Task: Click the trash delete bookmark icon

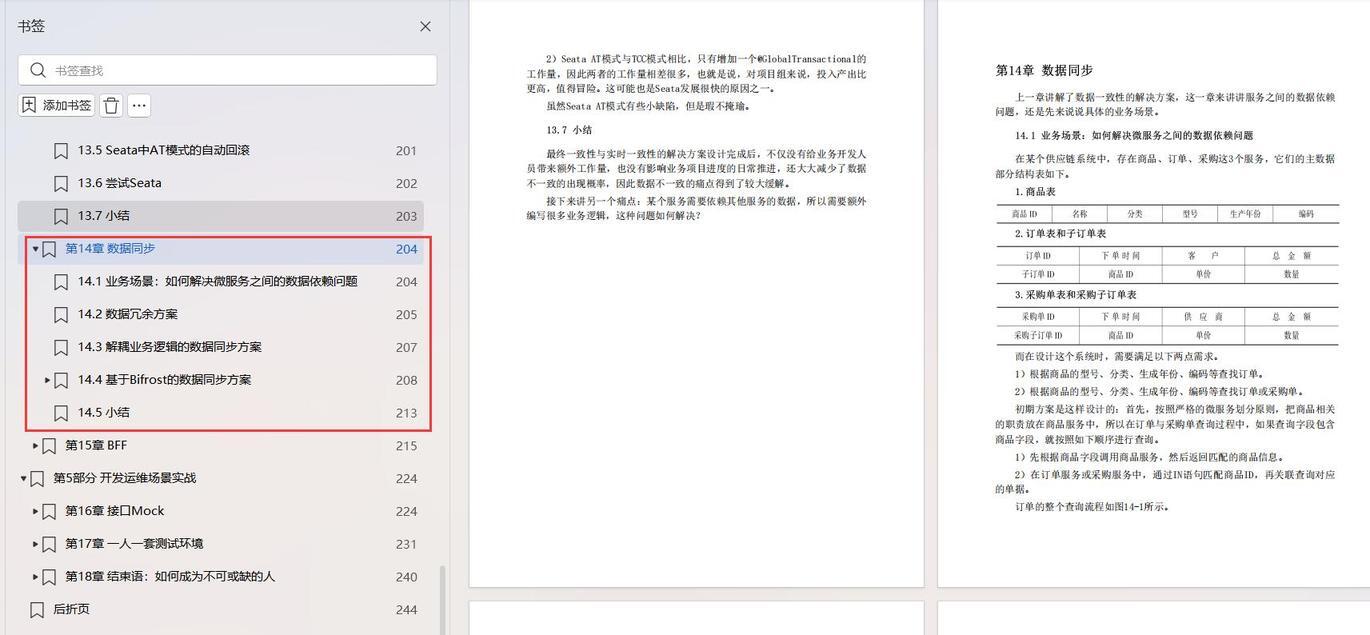Action: click(111, 105)
